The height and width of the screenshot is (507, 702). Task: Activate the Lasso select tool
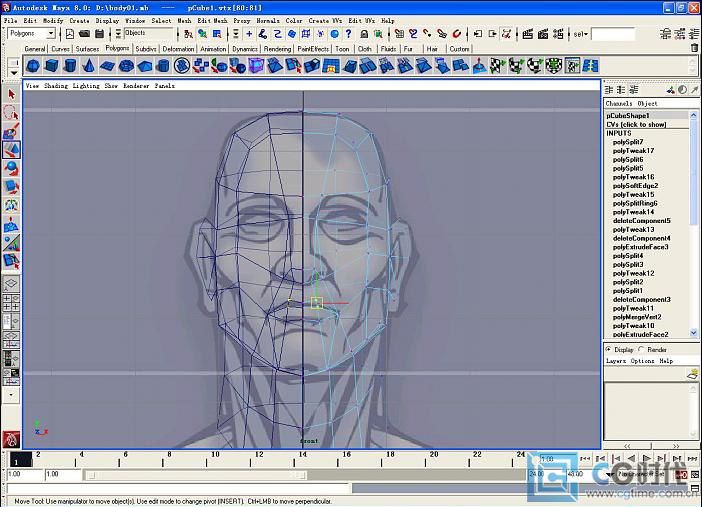tap(11, 112)
